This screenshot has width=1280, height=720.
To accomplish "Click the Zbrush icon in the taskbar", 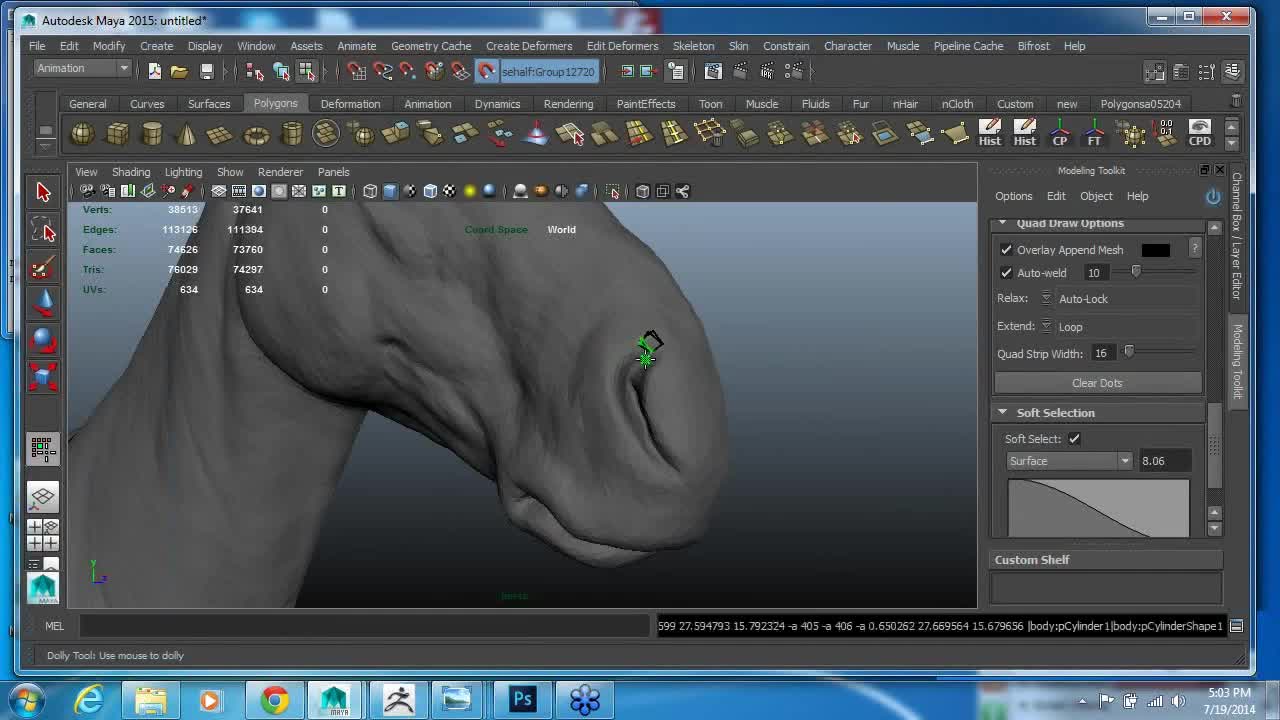I will click(x=399, y=700).
